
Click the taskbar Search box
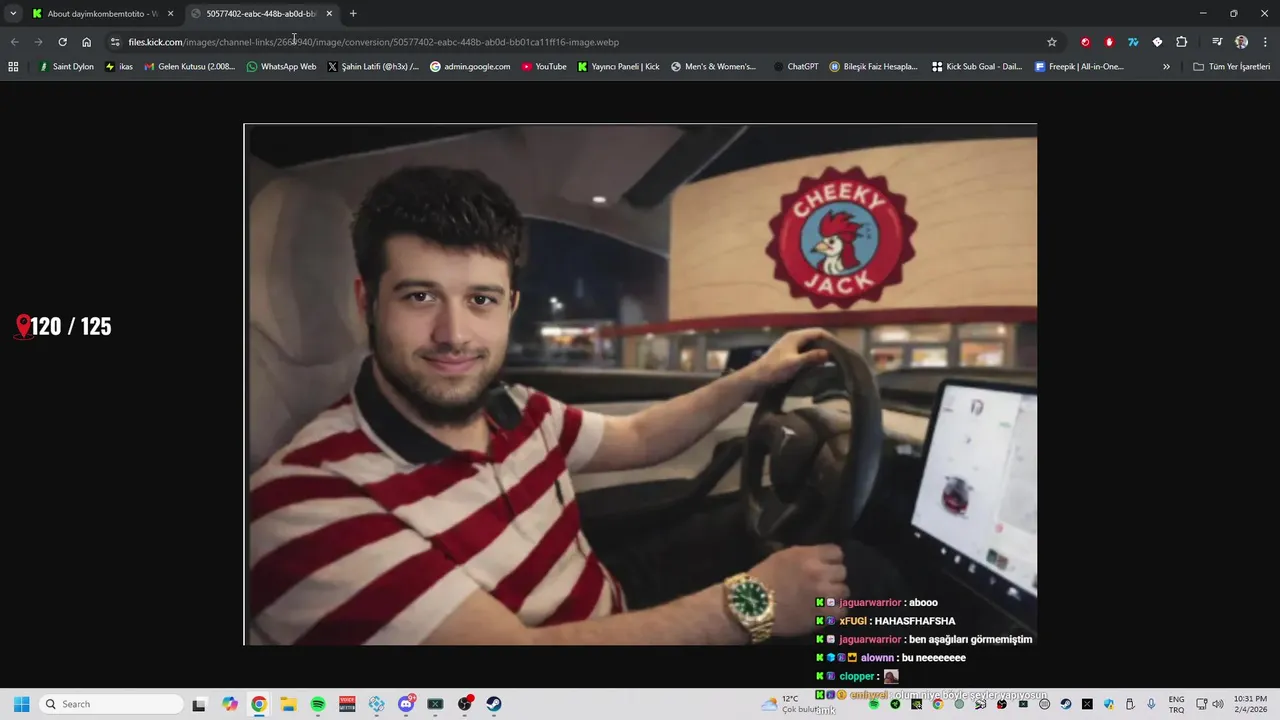(109, 704)
